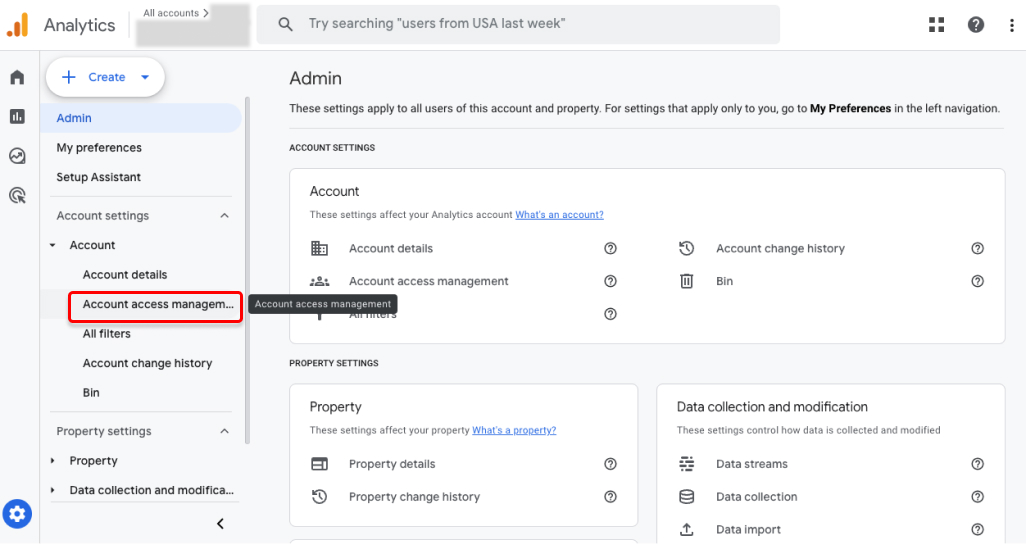
Task: Select Setup Assistant in sidebar
Action: point(99,177)
